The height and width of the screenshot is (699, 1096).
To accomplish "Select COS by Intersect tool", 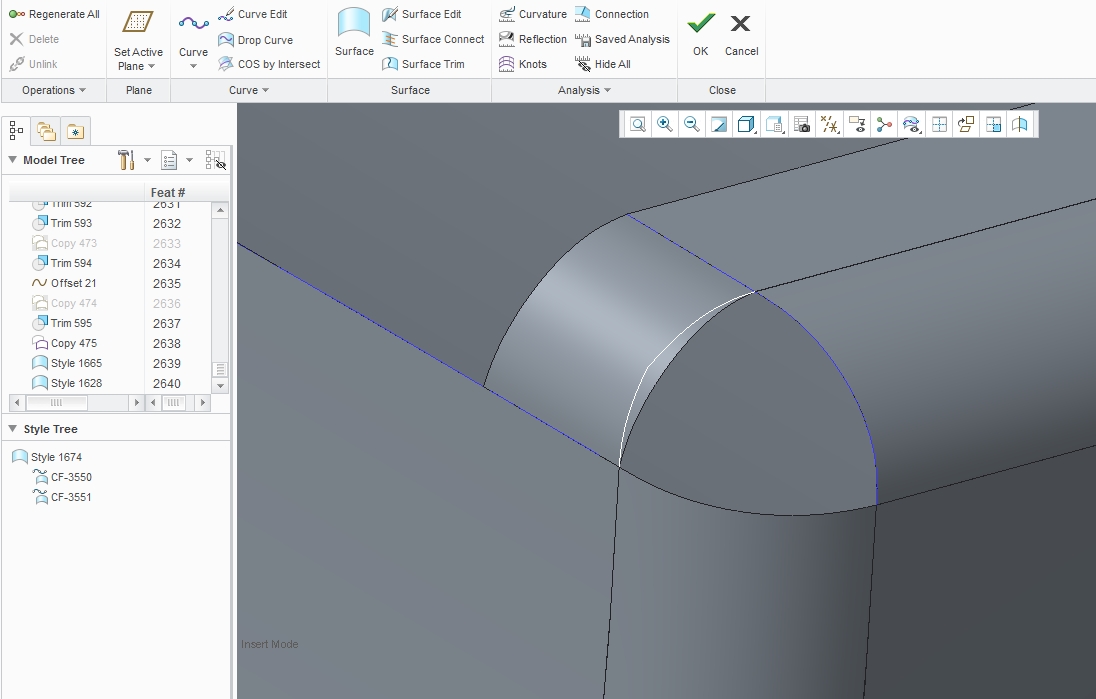I will coord(269,64).
